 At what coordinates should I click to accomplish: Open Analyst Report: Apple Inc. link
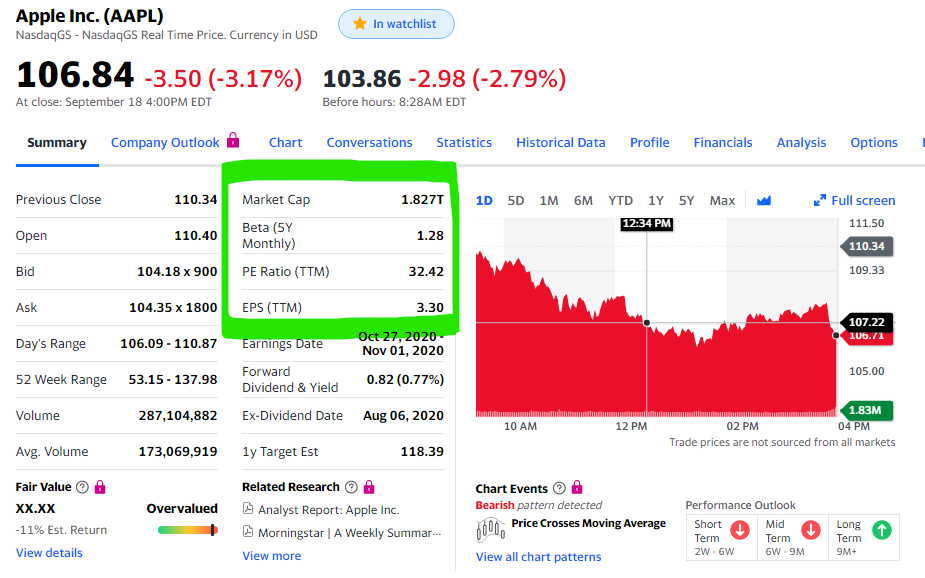point(329,510)
